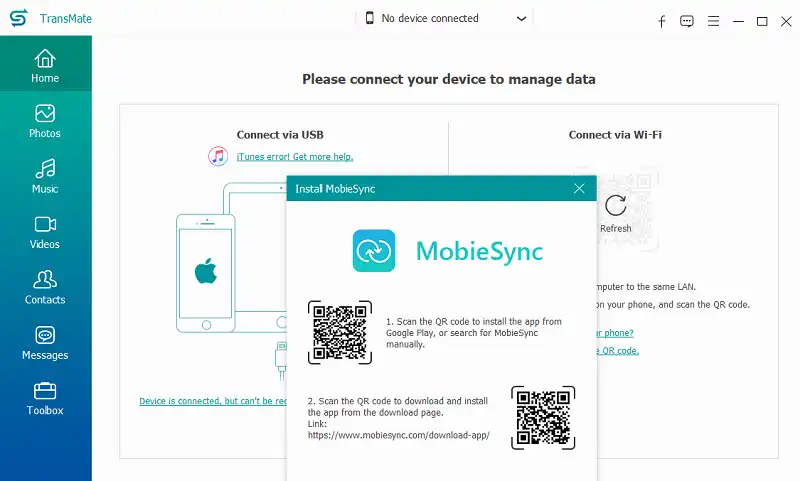Click the iTunes error Get more help link

294,157
